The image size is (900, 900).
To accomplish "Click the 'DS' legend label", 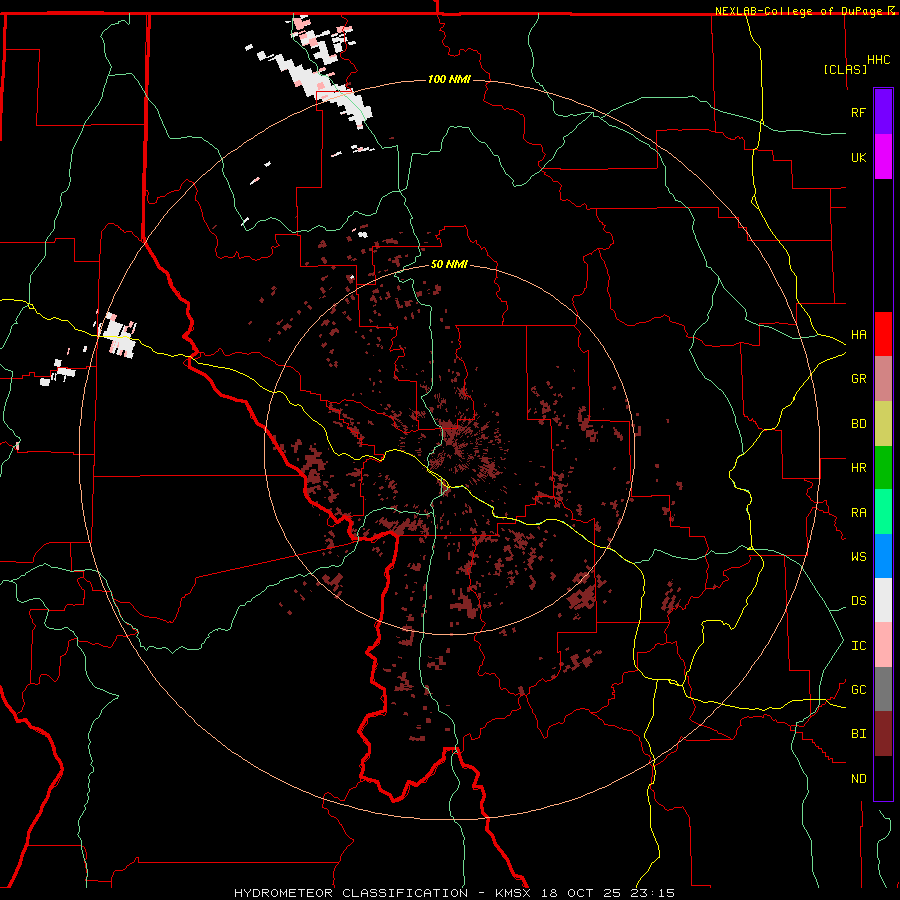I will (x=858, y=601).
